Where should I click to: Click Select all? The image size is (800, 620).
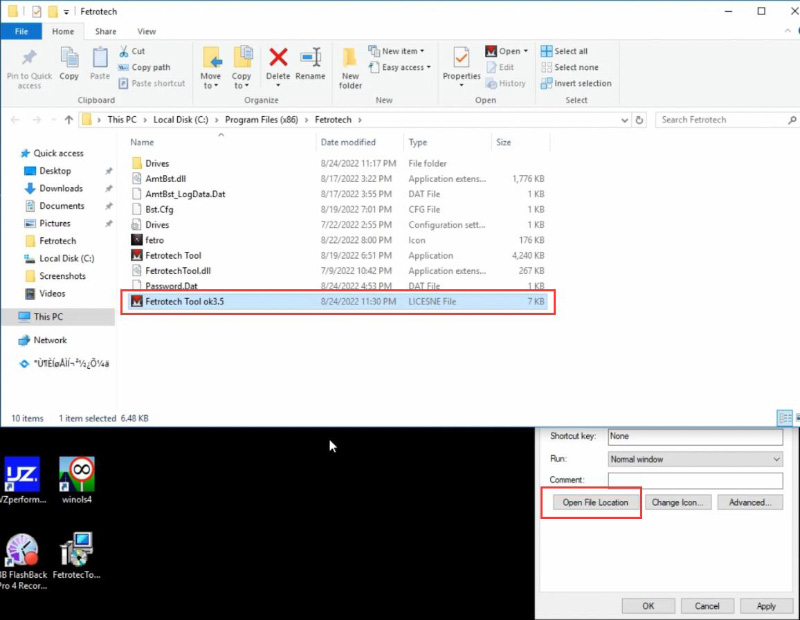pyautogui.click(x=564, y=51)
